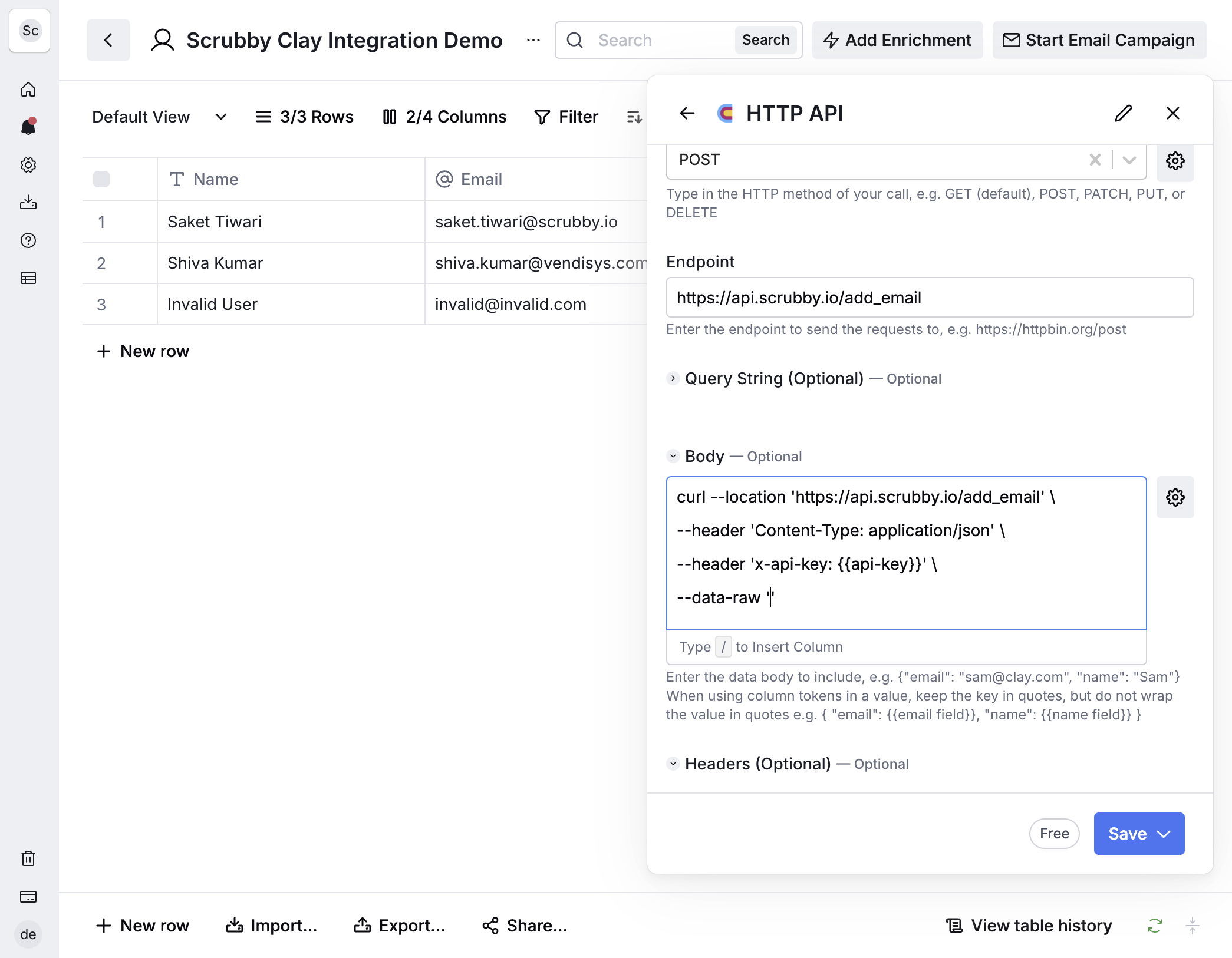This screenshot has width=1232, height=958.
Task: Open the 2/4 Columns menu
Action: click(x=445, y=117)
